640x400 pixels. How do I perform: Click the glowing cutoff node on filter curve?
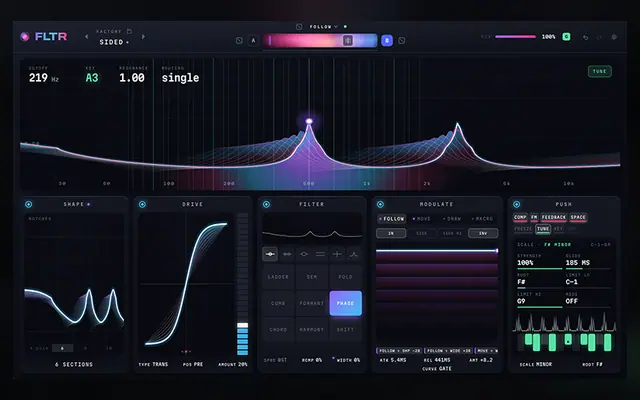(x=309, y=121)
